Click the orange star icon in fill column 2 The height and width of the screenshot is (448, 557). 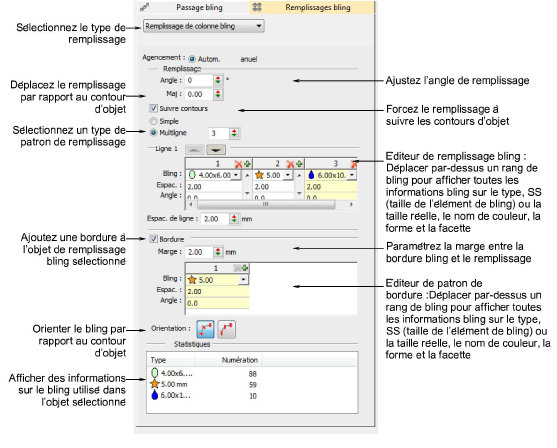[260, 175]
